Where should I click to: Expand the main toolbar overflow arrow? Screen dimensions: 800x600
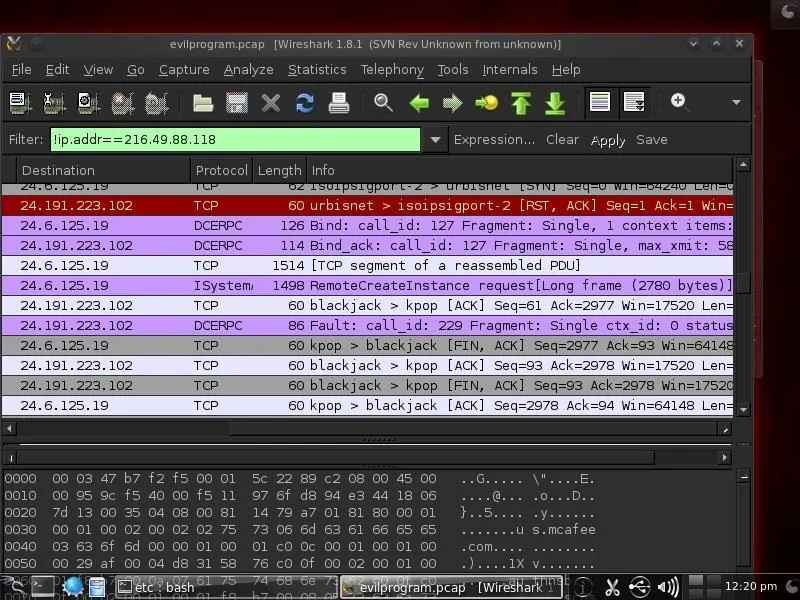(x=736, y=103)
